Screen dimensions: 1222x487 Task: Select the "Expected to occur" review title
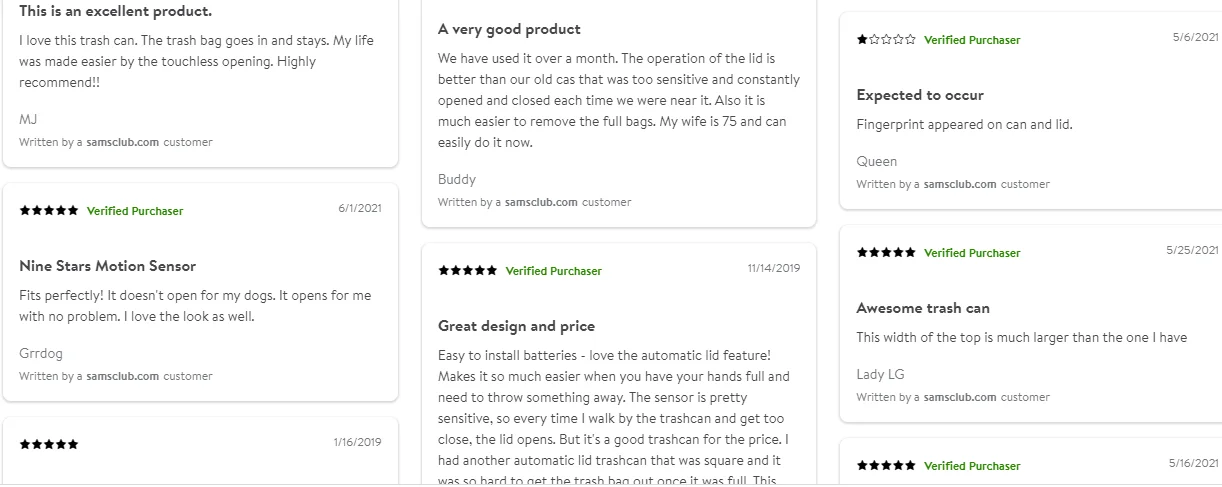click(x=920, y=95)
